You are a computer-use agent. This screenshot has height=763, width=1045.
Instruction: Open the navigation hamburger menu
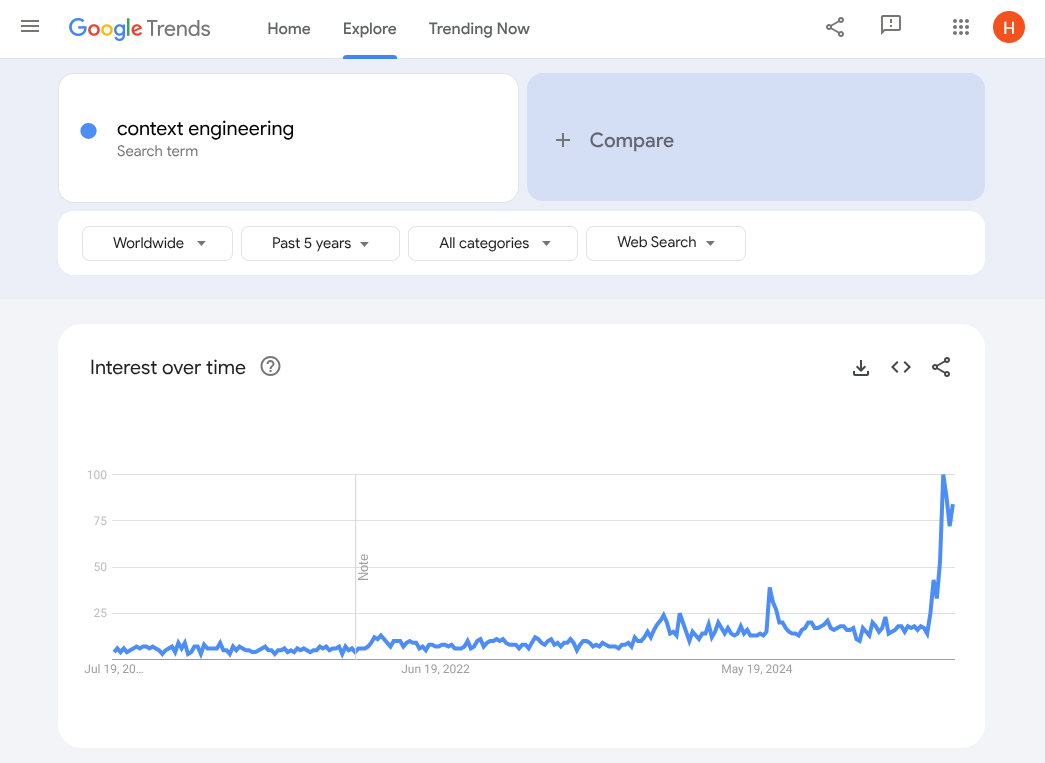click(29, 27)
